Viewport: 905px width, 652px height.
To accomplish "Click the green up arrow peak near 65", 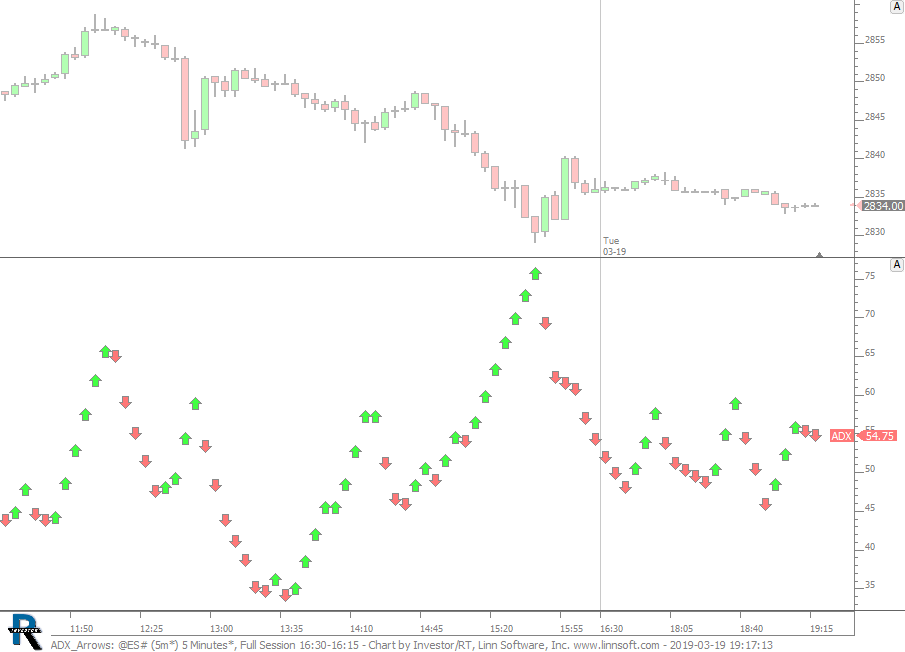I will point(105,351).
